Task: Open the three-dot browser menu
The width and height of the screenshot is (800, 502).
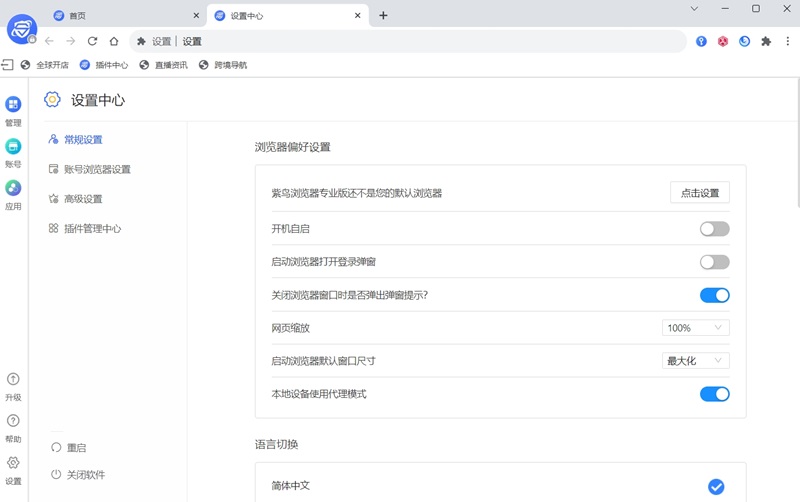Action: [x=788, y=41]
